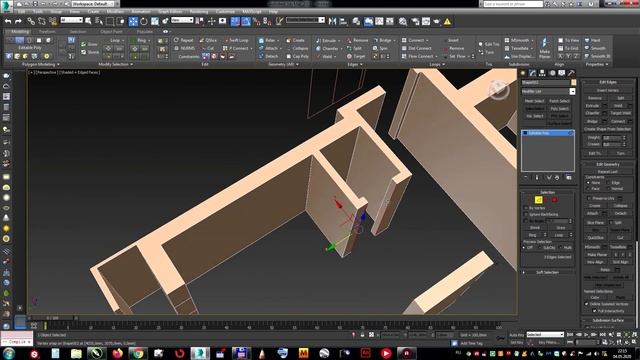Open the Modify panel tab icon
Image resolution: width=640 pixels, height=360 pixels.
coord(532,73)
